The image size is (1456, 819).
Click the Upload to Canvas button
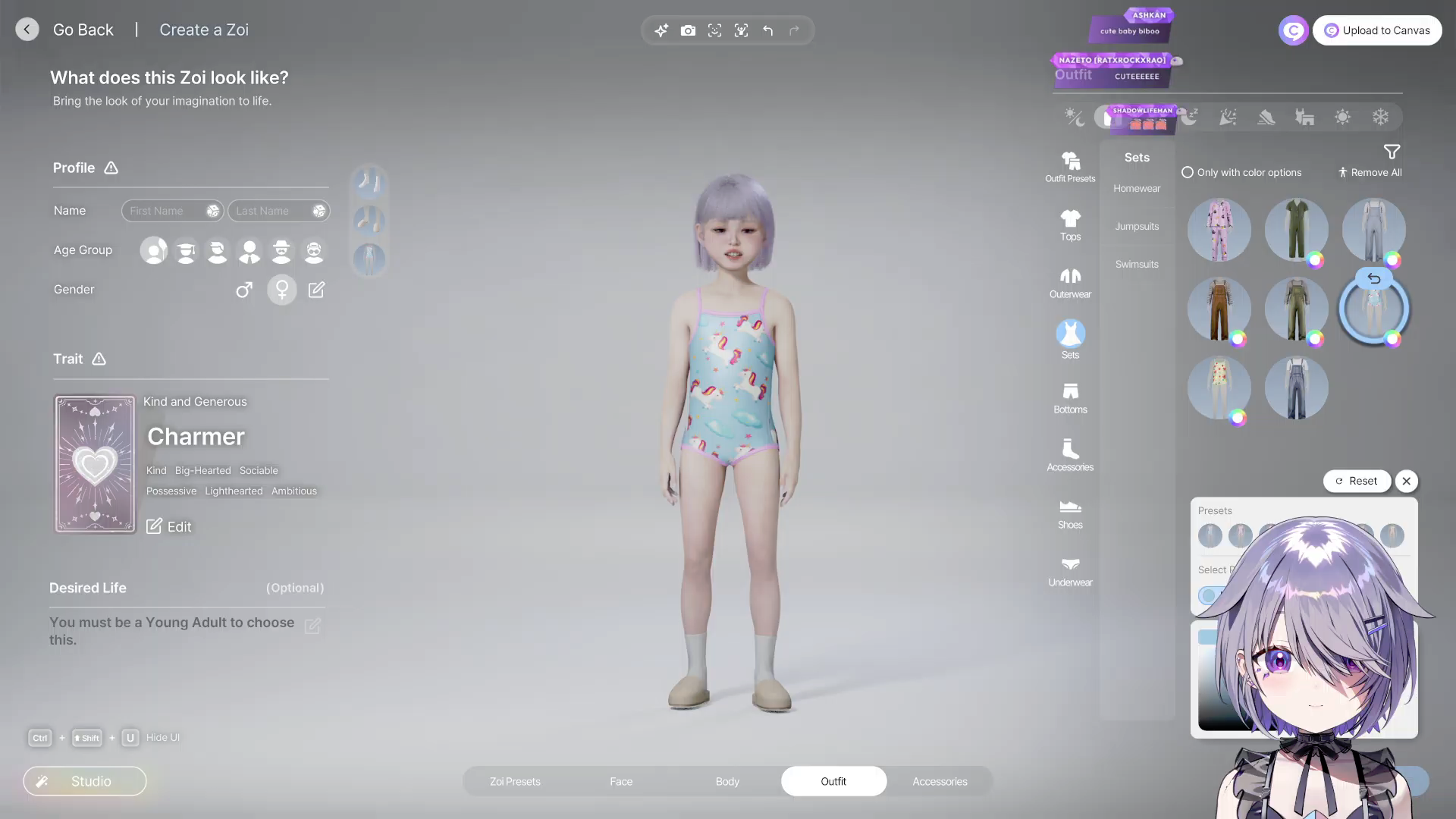[1377, 30]
